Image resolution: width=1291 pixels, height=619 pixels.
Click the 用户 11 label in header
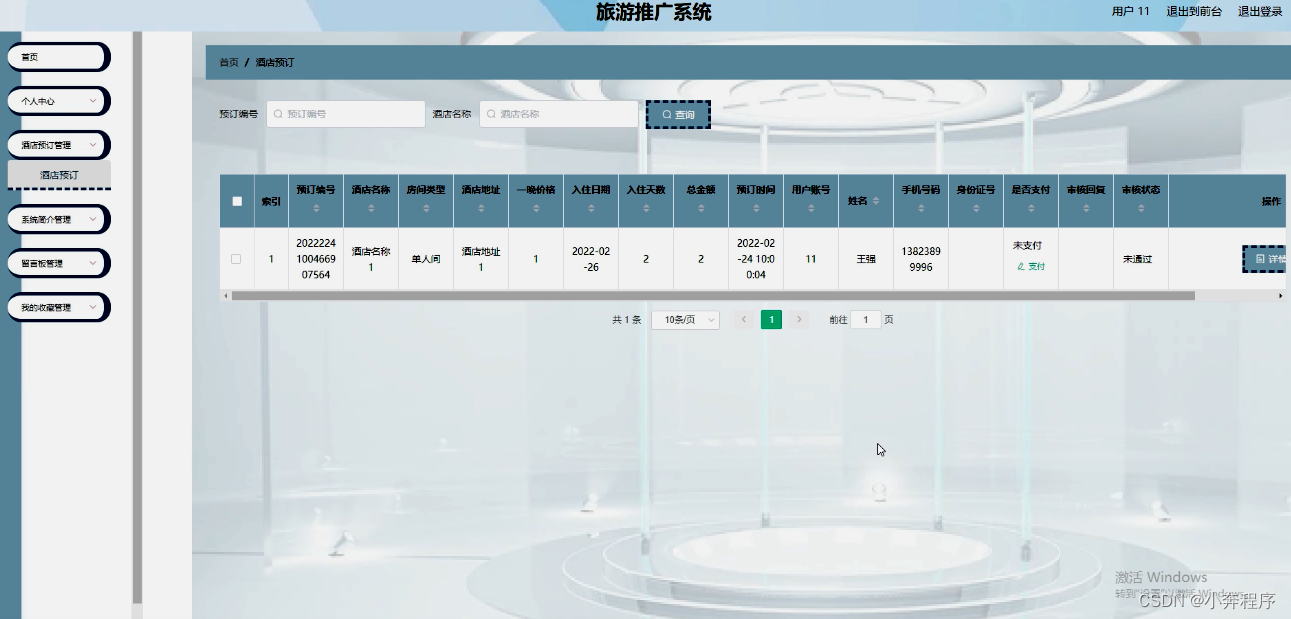tap(1131, 12)
